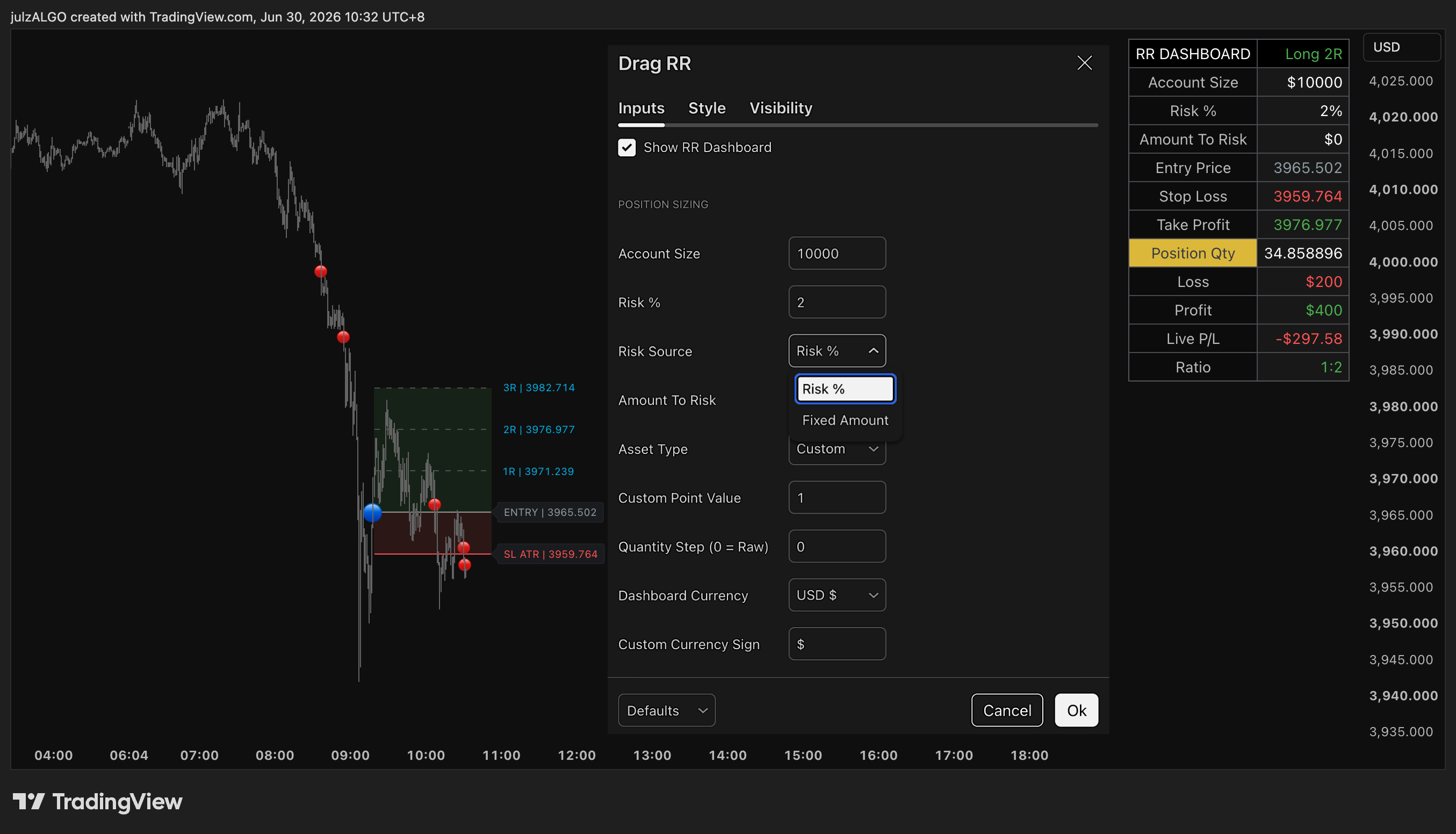Click the SL ATR | 3959.764 label
The width and height of the screenshot is (1456, 834).
[550, 554]
